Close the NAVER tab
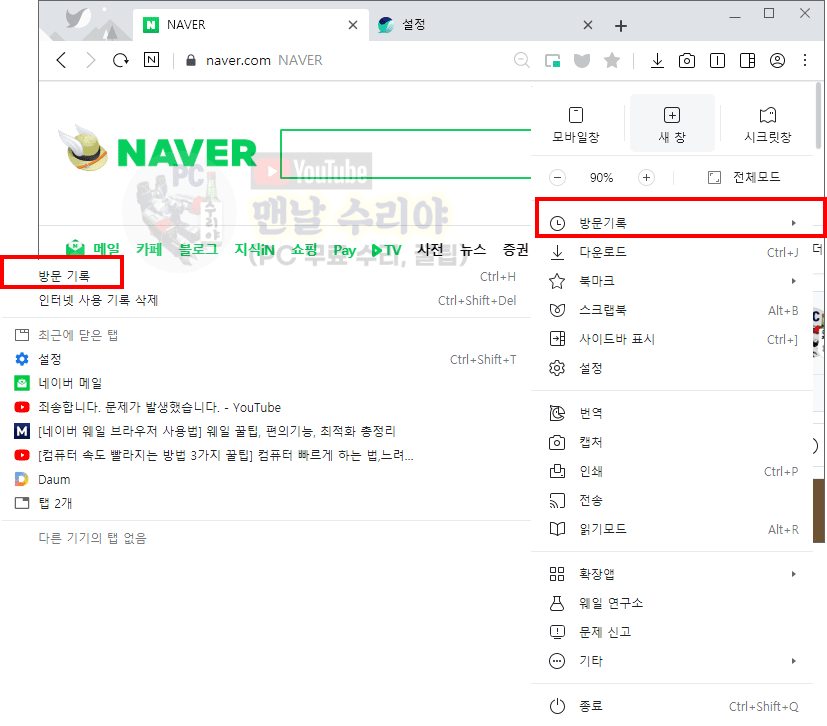The width and height of the screenshot is (827, 726). tap(353, 25)
